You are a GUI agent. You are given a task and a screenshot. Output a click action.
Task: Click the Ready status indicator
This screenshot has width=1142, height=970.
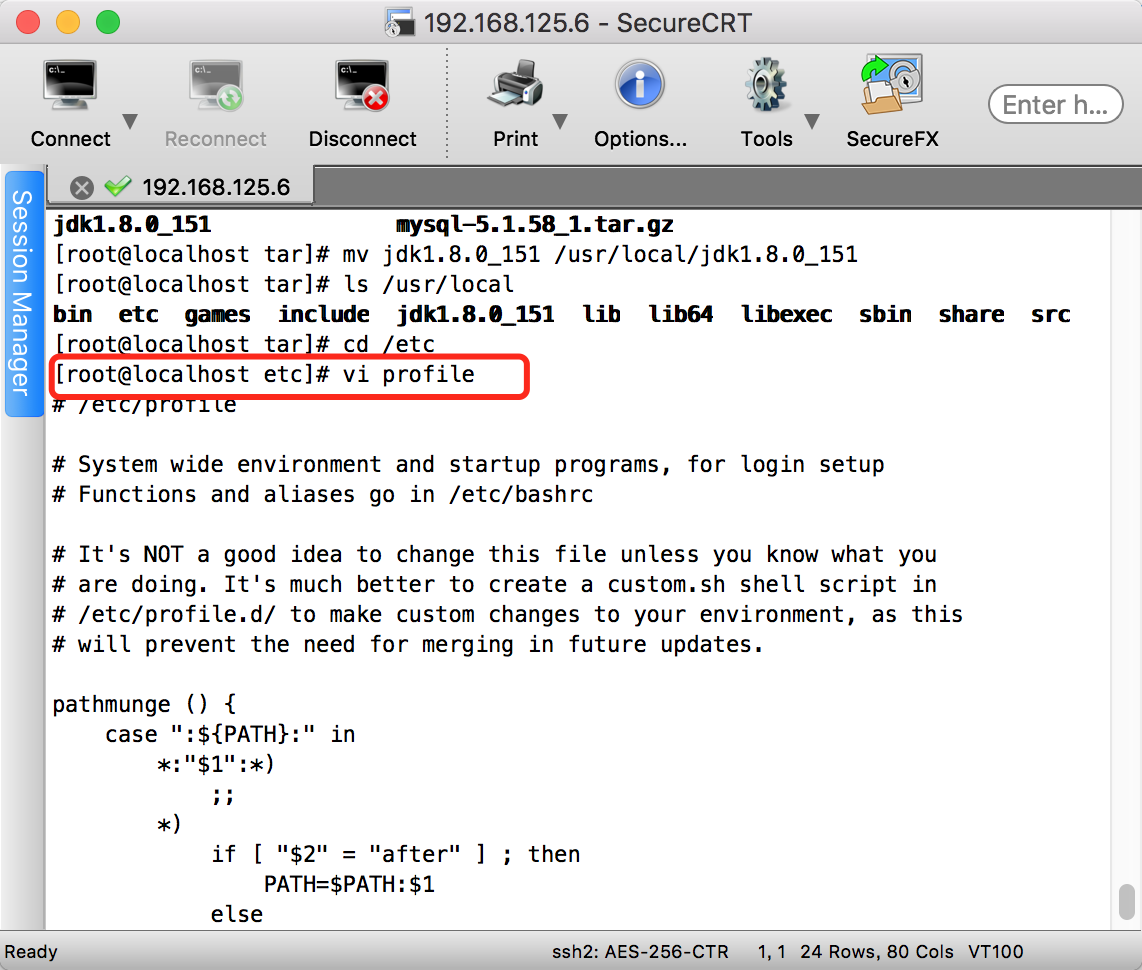point(31,952)
